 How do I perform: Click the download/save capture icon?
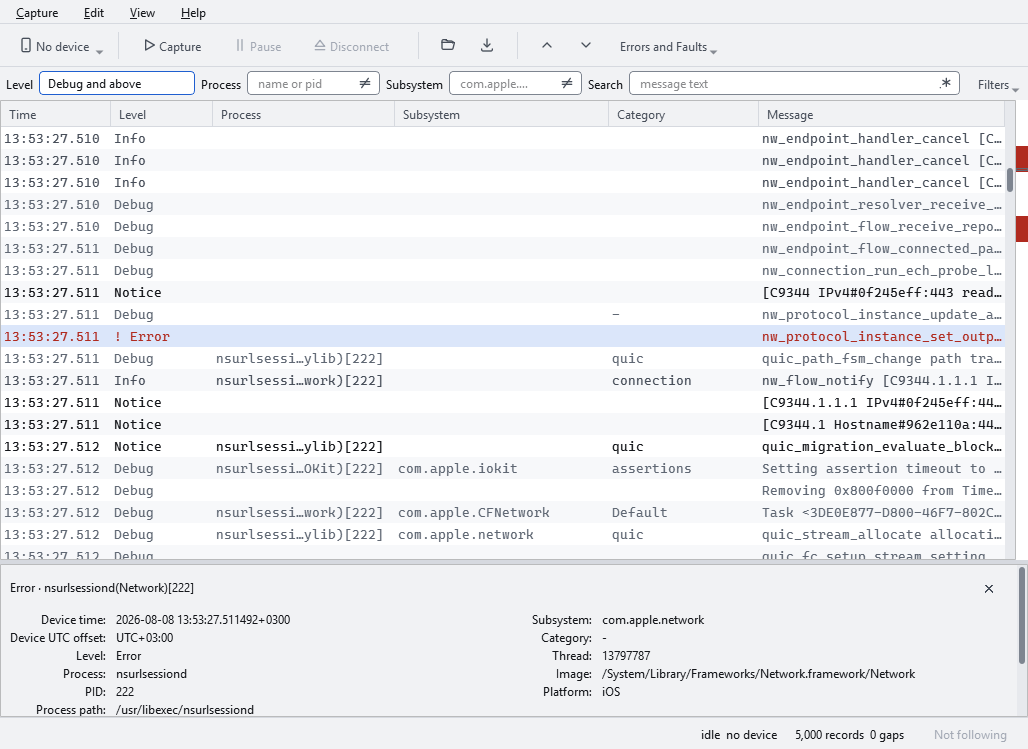pos(486,45)
